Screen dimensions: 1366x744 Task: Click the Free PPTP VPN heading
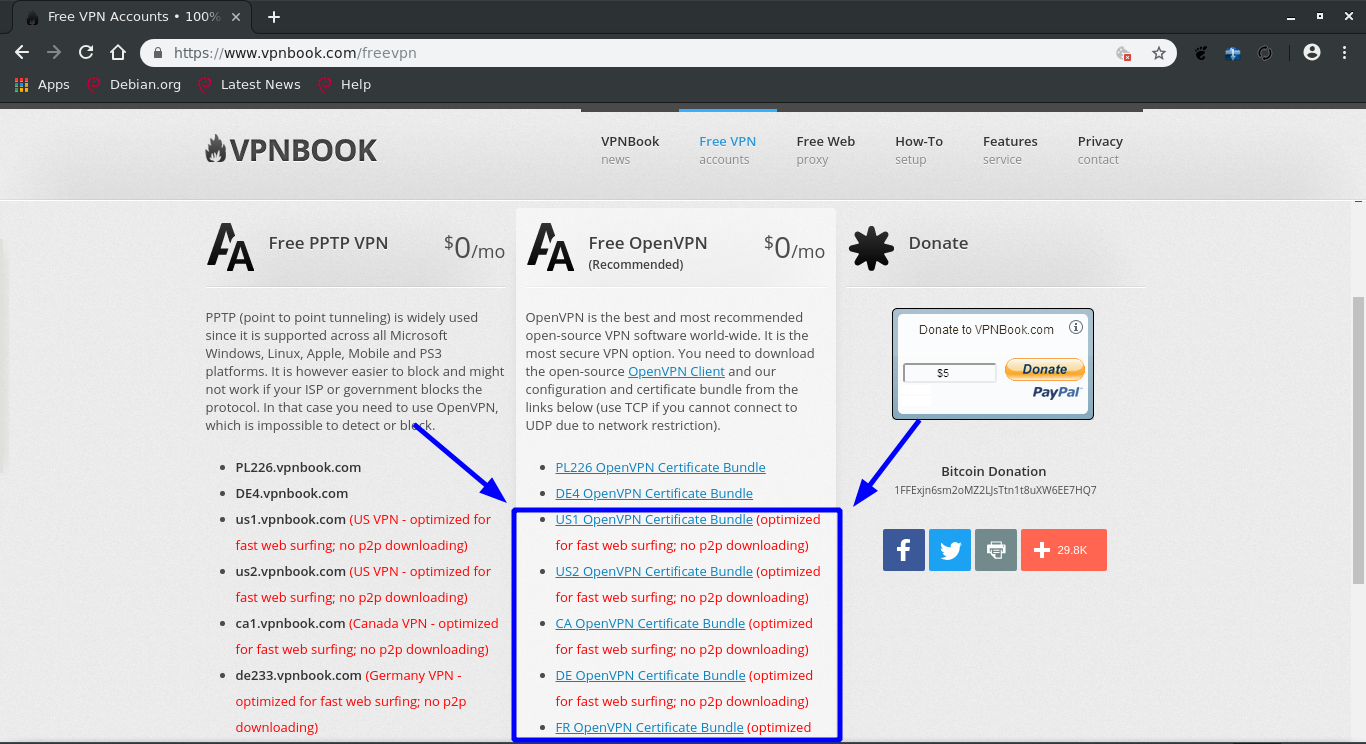tap(328, 243)
